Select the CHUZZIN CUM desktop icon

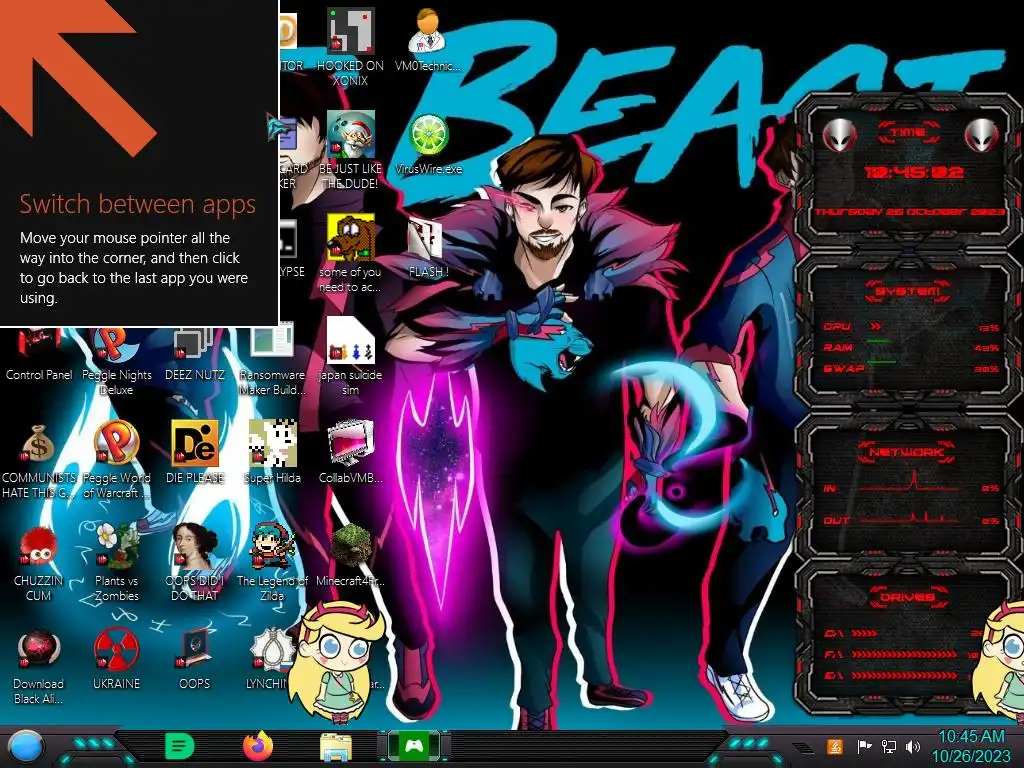[x=39, y=562]
